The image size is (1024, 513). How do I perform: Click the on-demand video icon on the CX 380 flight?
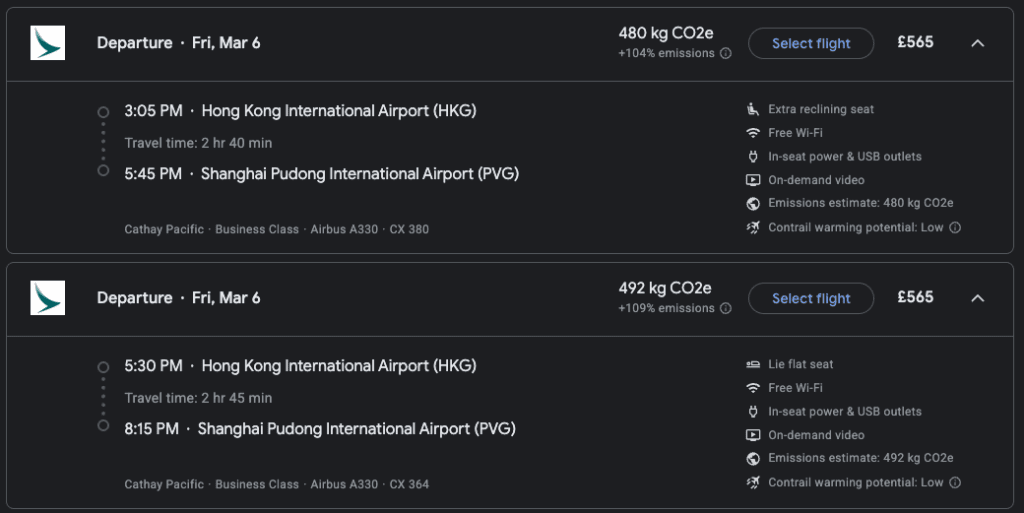pyautogui.click(x=753, y=180)
